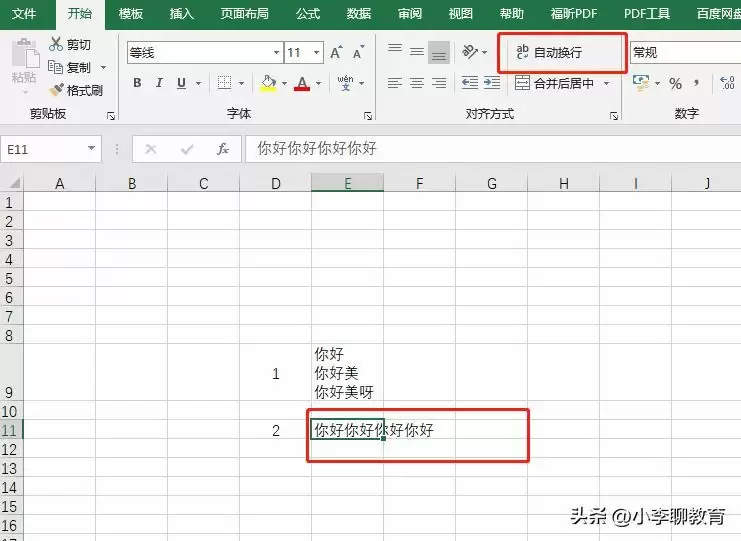Apply comma style number icon
741x541 pixels.
click(696, 83)
